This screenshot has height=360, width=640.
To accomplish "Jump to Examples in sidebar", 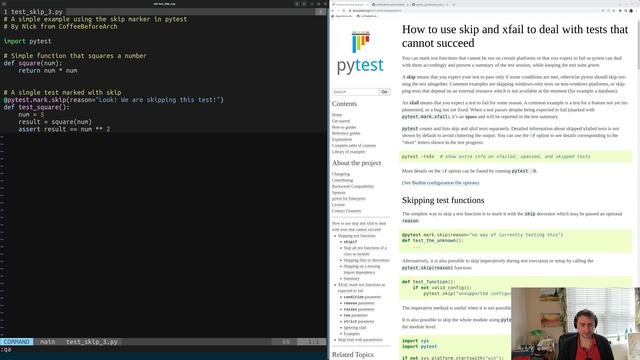I will (351, 333).
